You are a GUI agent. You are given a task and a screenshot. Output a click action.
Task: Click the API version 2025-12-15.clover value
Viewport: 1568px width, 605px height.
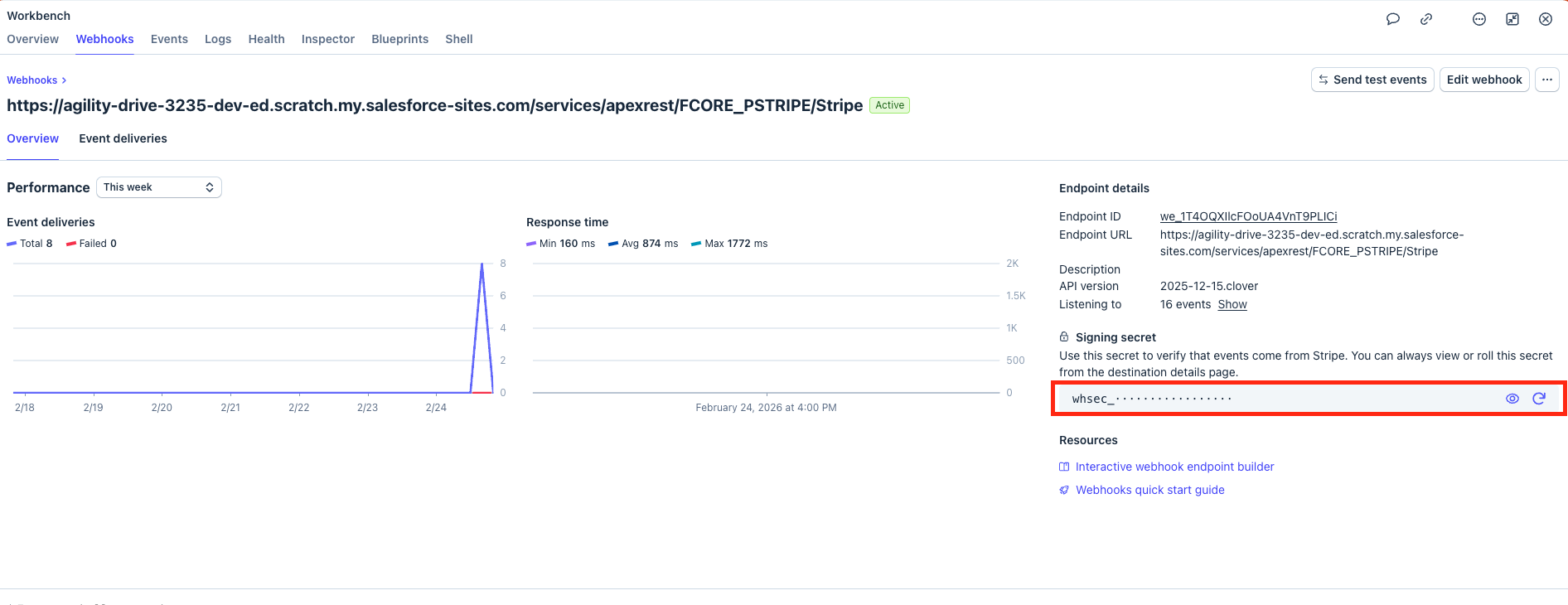(1209, 286)
